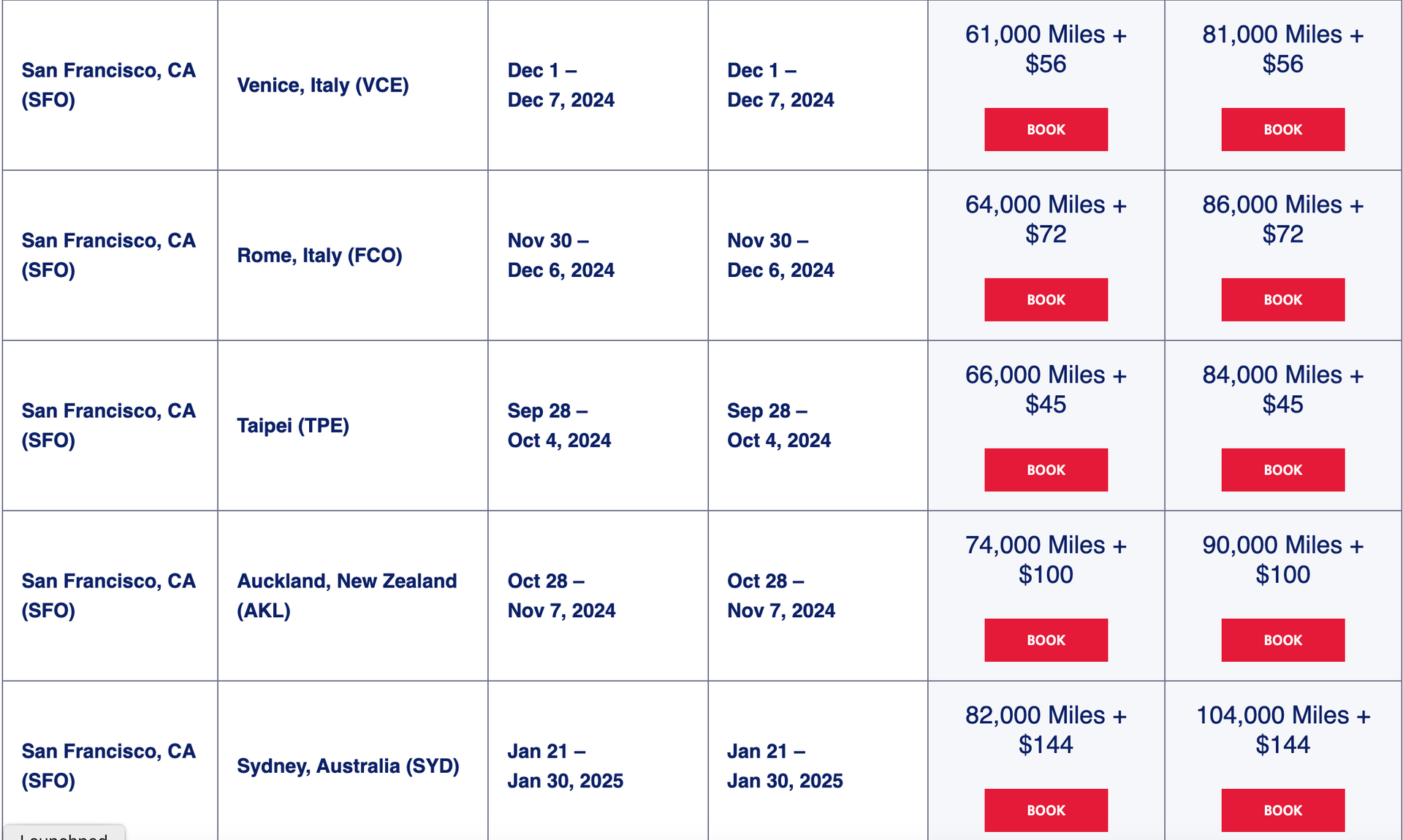Book the 61,000 Miles Venice deal
The height and width of the screenshot is (840, 1403).
(1045, 129)
